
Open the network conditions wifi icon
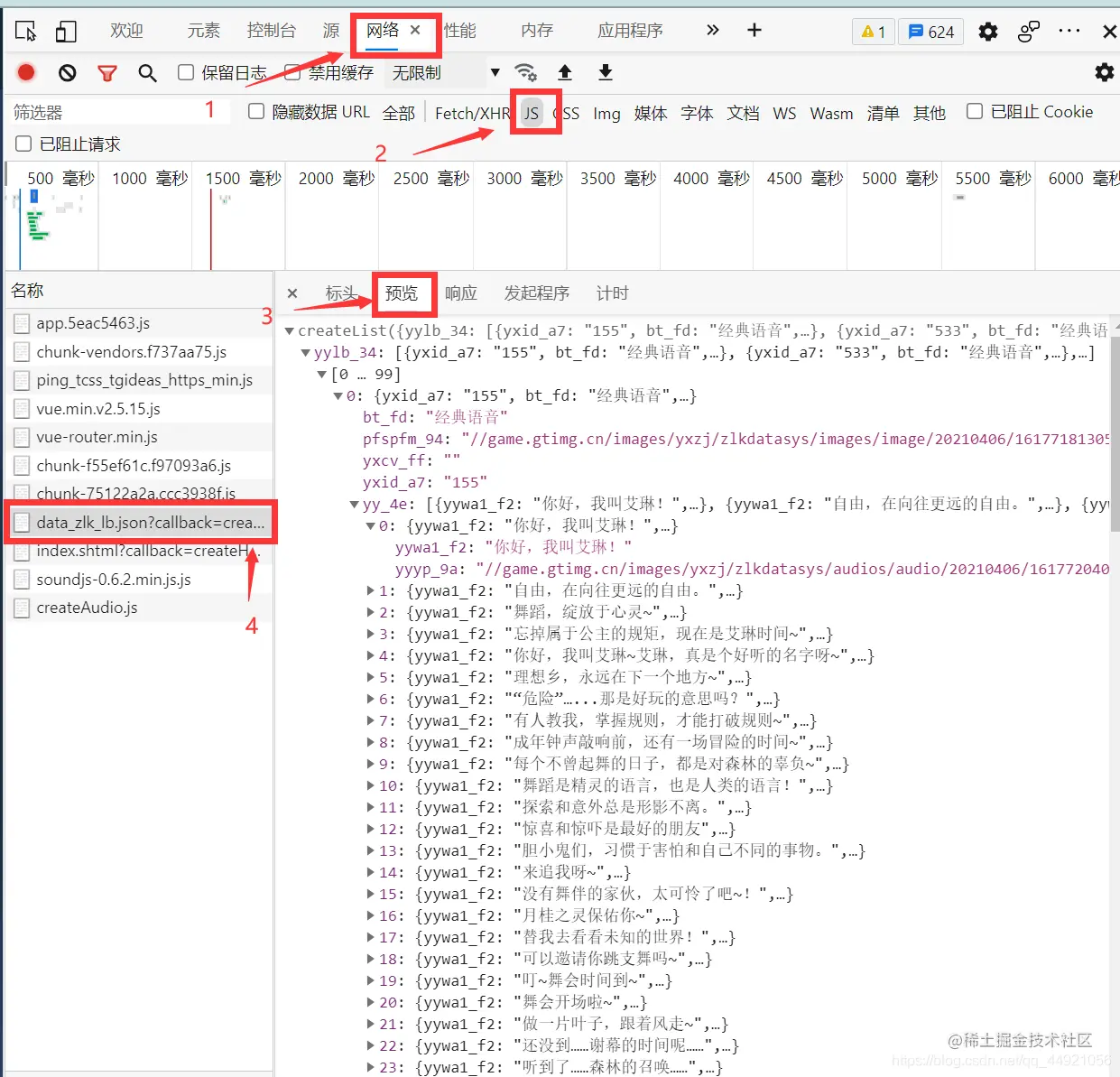click(x=525, y=72)
